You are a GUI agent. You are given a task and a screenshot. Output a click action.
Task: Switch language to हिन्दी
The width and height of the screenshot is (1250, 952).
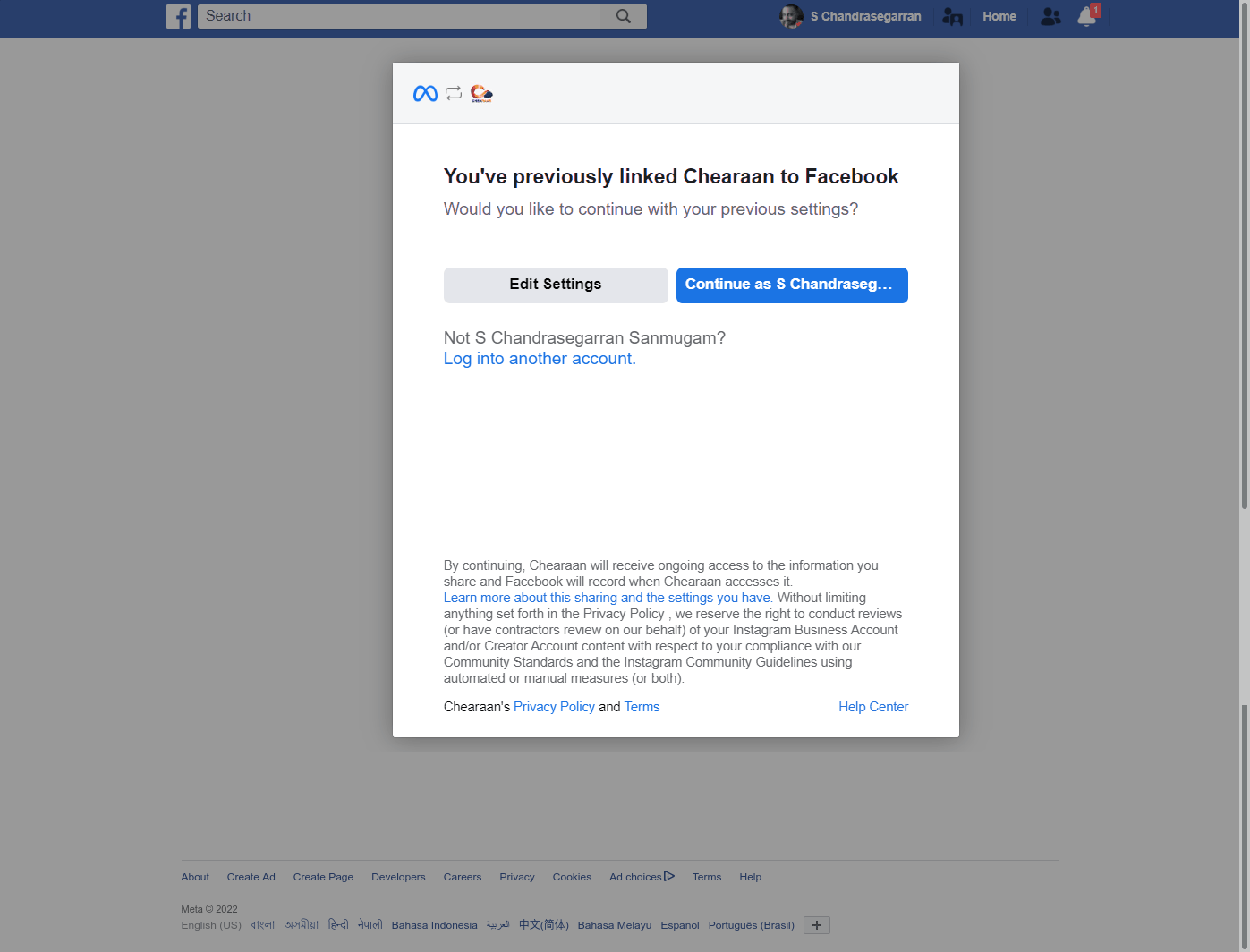pyautogui.click(x=338, y=925)
